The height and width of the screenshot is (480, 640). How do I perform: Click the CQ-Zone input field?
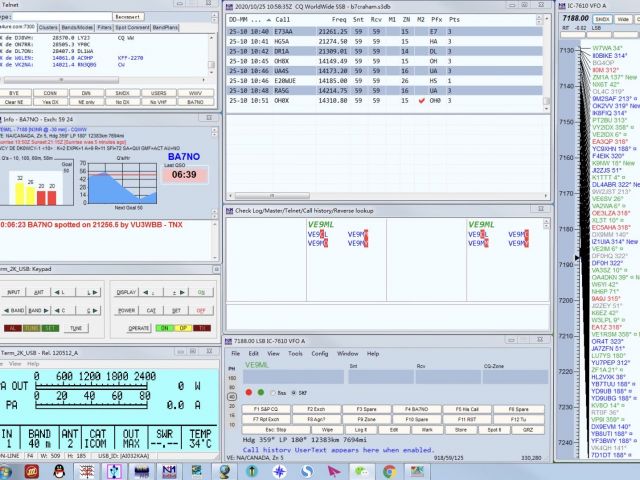coord(515,377)
